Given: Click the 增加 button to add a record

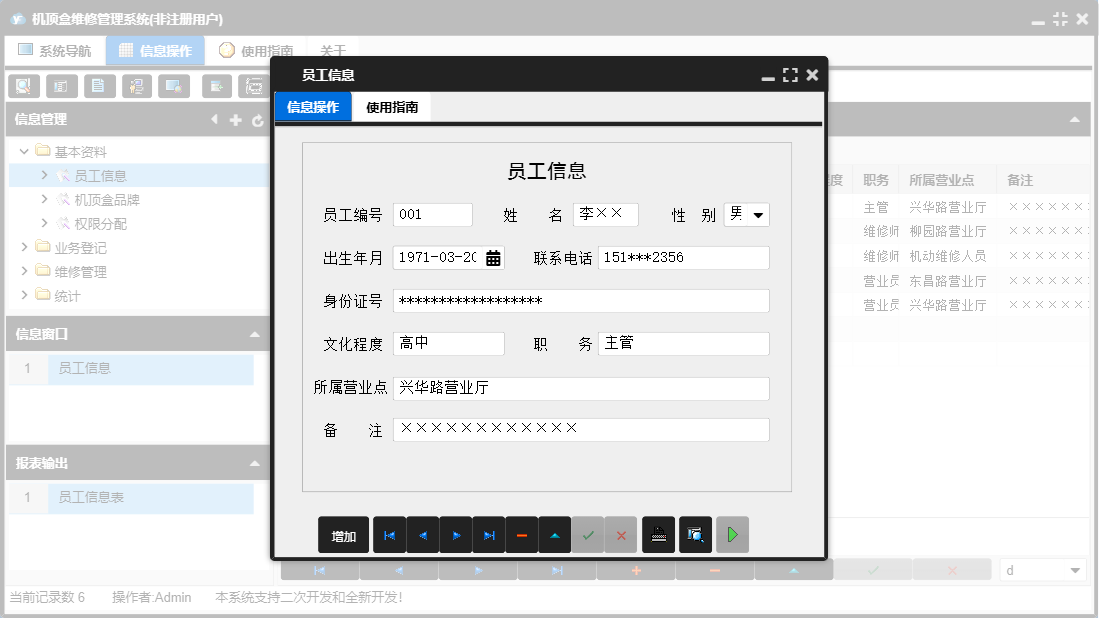Looking at the screenshot, I should click(343, 534).
